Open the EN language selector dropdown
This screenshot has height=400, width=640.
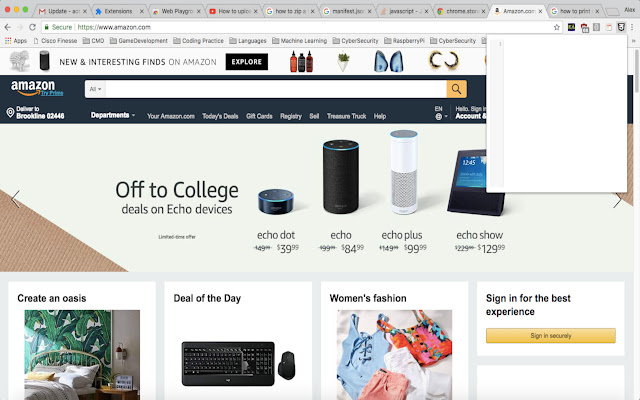point(440,113)
